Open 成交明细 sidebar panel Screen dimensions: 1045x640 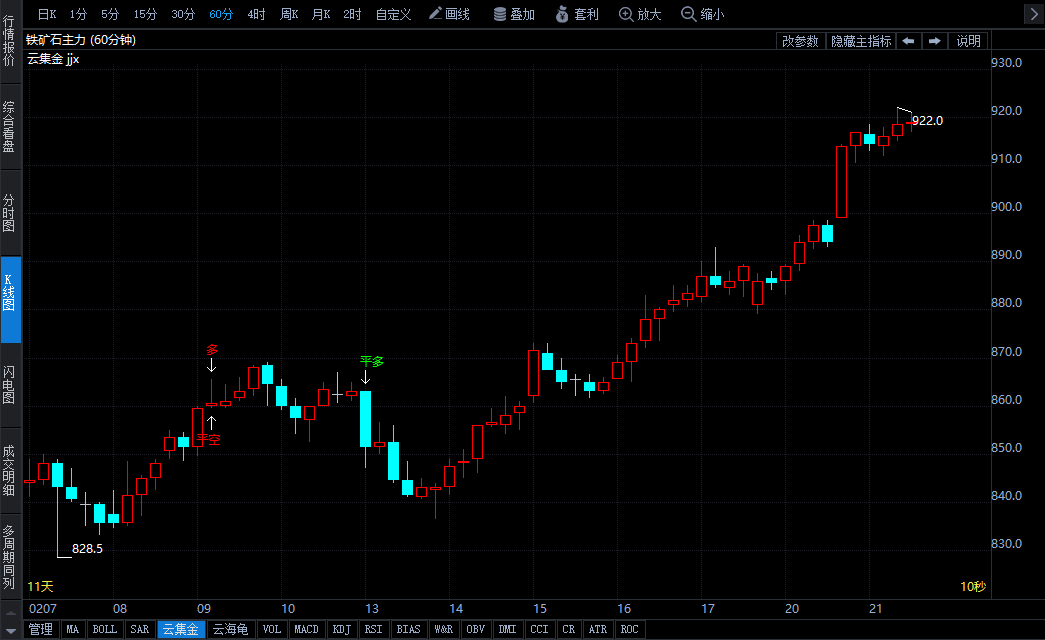9,471
